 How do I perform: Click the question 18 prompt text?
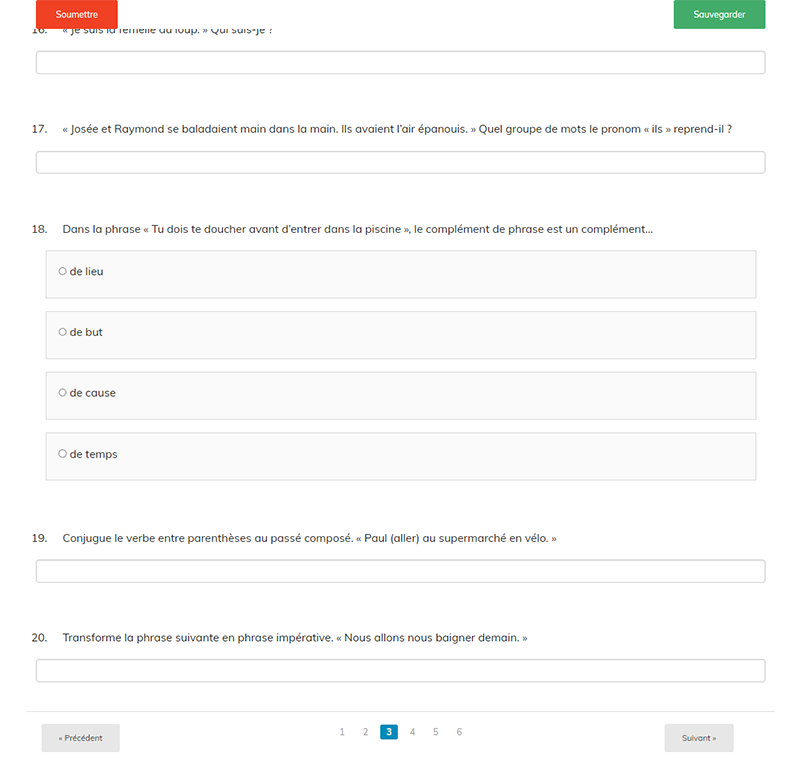[x=357, y=229]
